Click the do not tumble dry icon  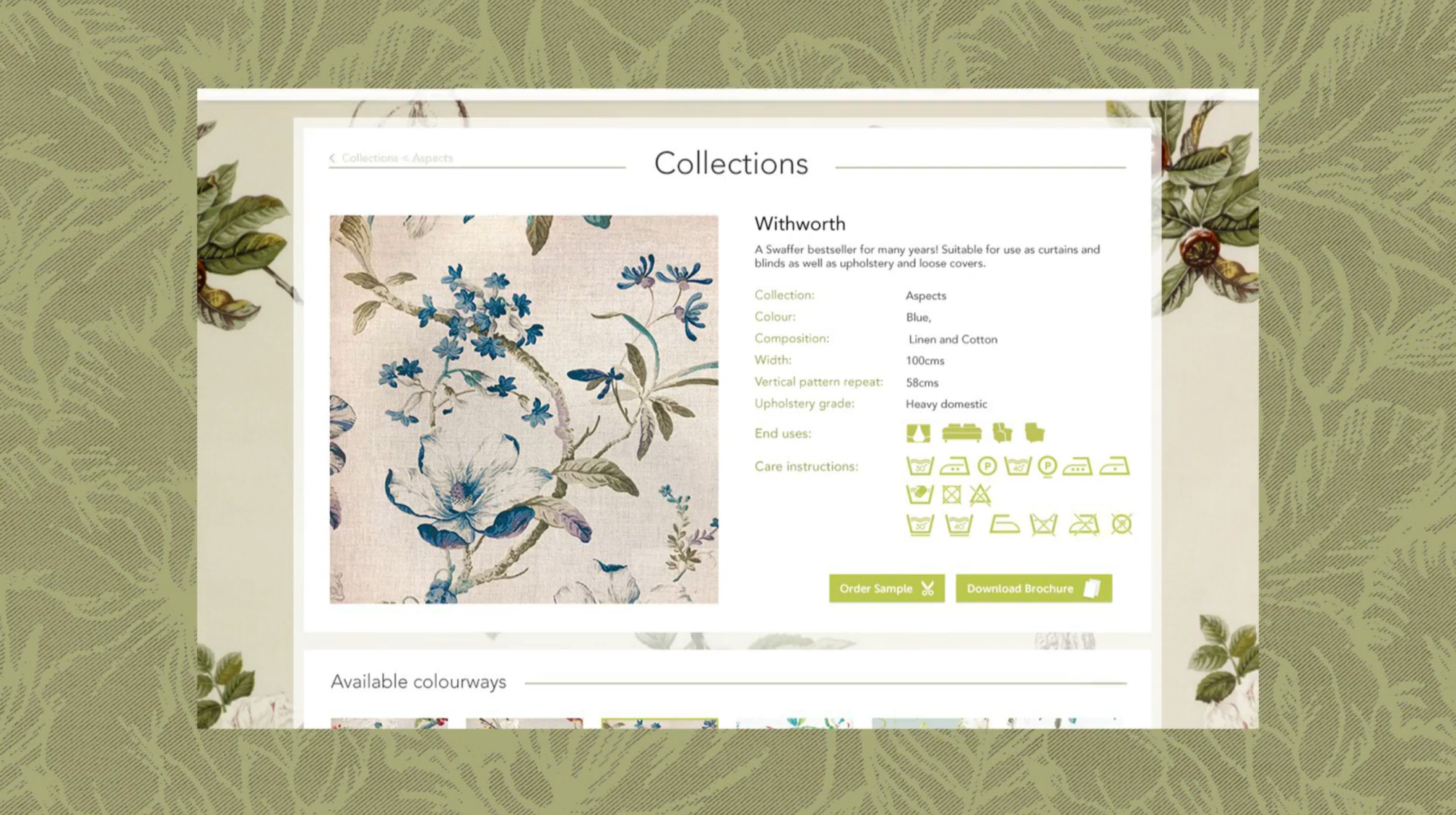(x=951, y=495)
